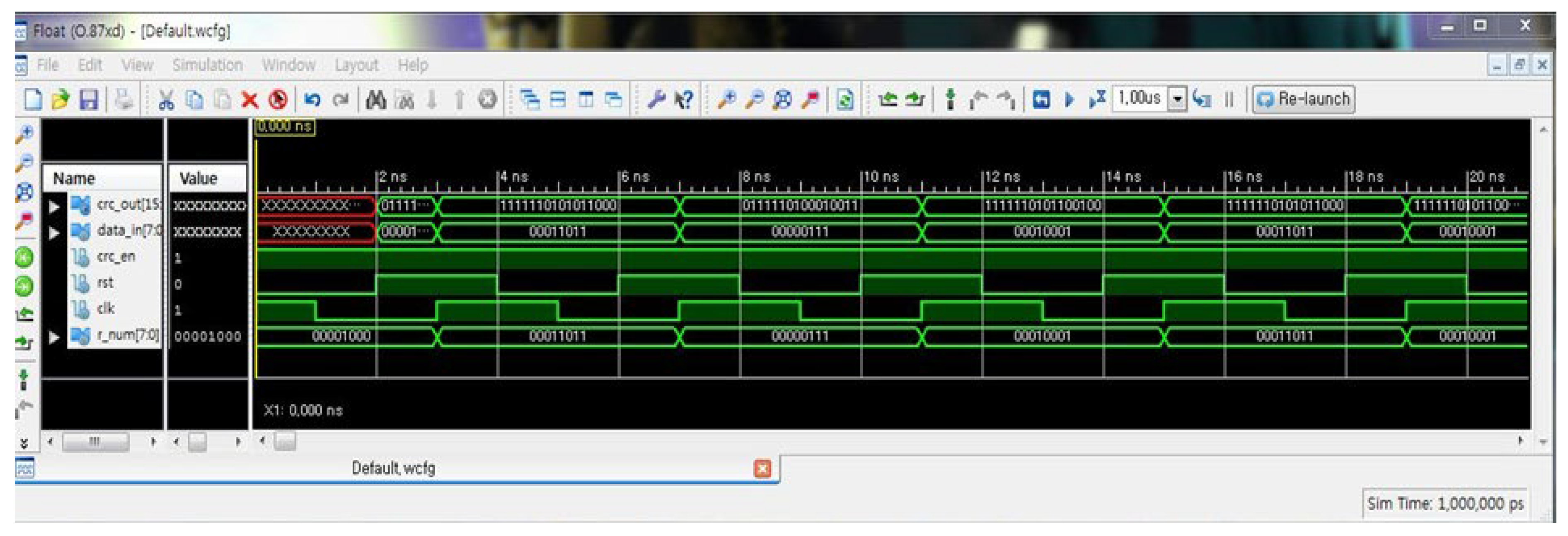
Task: Click the Run All play icon
Action: 1070,99
